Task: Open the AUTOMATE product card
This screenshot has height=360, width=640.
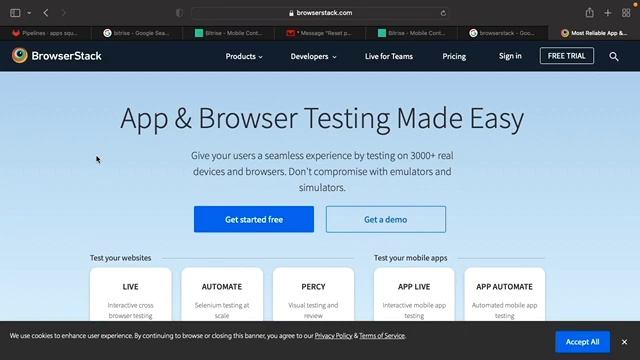Action: (x=222, y=294)
